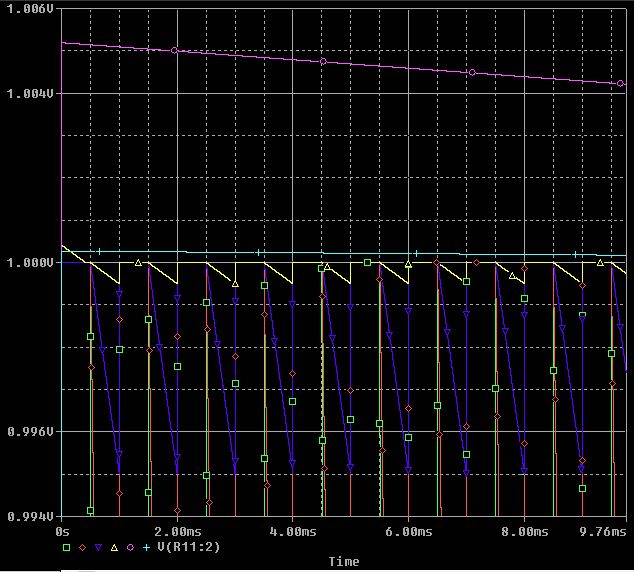Click the Time axis label
The height and width of the screenshot is (572, 634).
344,561
